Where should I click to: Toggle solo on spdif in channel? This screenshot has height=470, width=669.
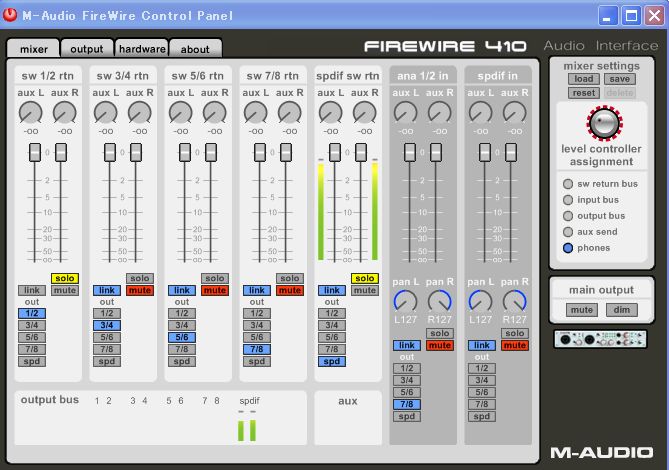pos(515,333)
